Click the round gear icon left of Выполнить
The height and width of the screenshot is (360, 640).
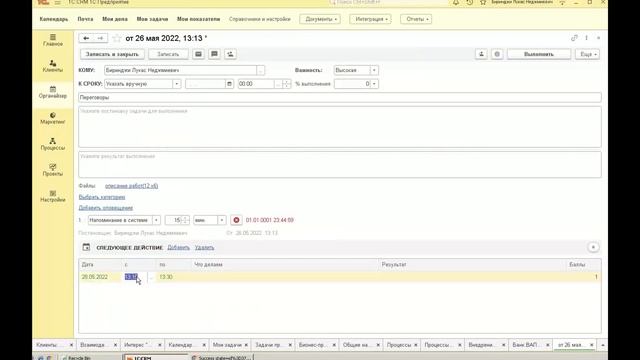497,54
